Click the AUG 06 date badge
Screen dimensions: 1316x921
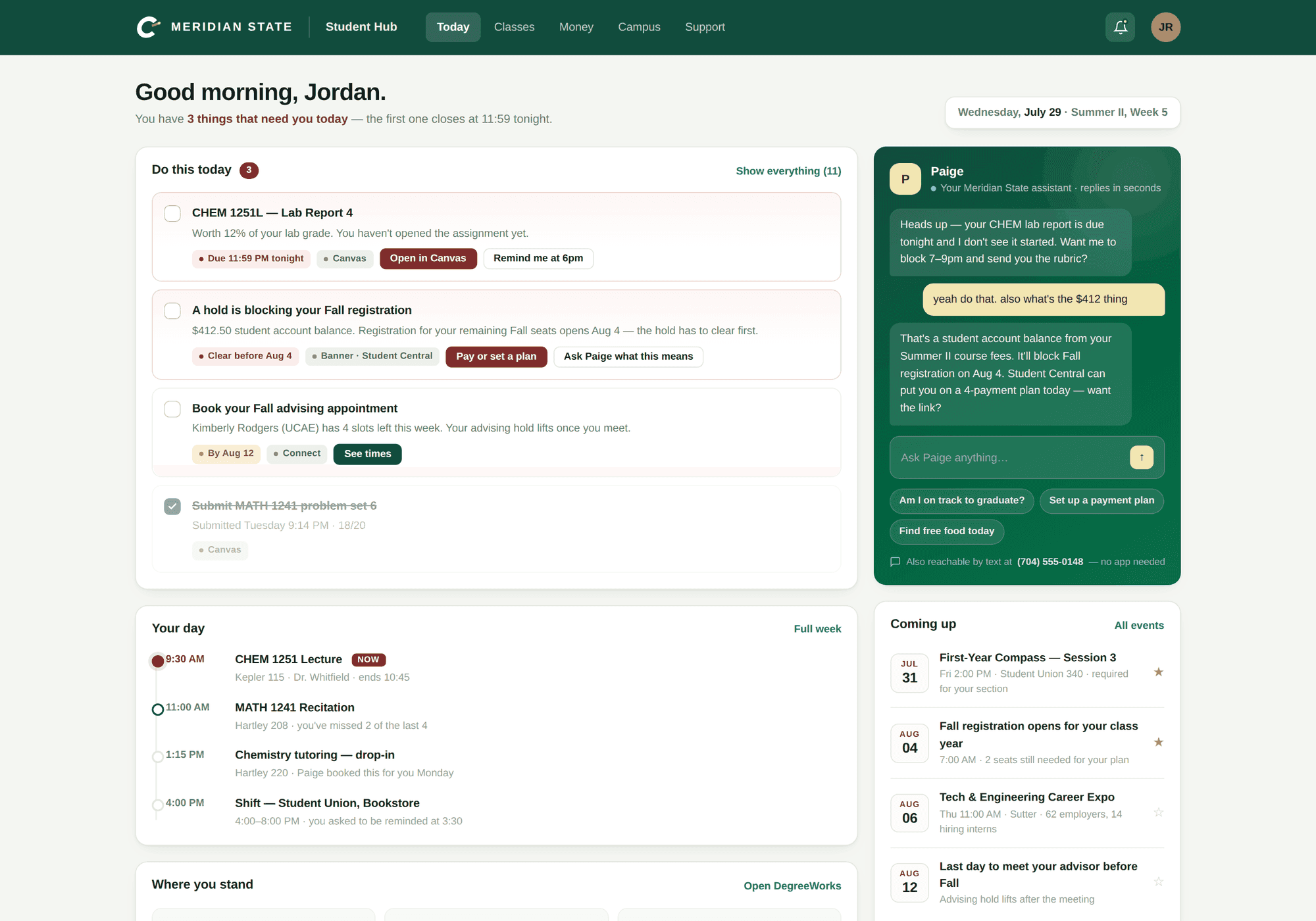909,812
